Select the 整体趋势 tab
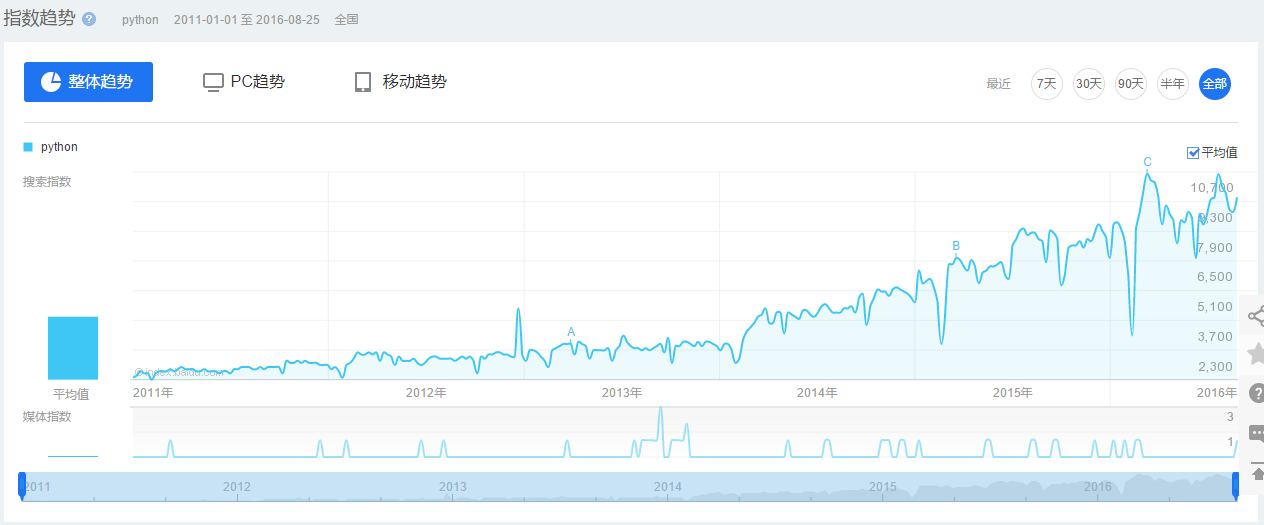Screen dimensions: 1264x525 coord(88,82)
